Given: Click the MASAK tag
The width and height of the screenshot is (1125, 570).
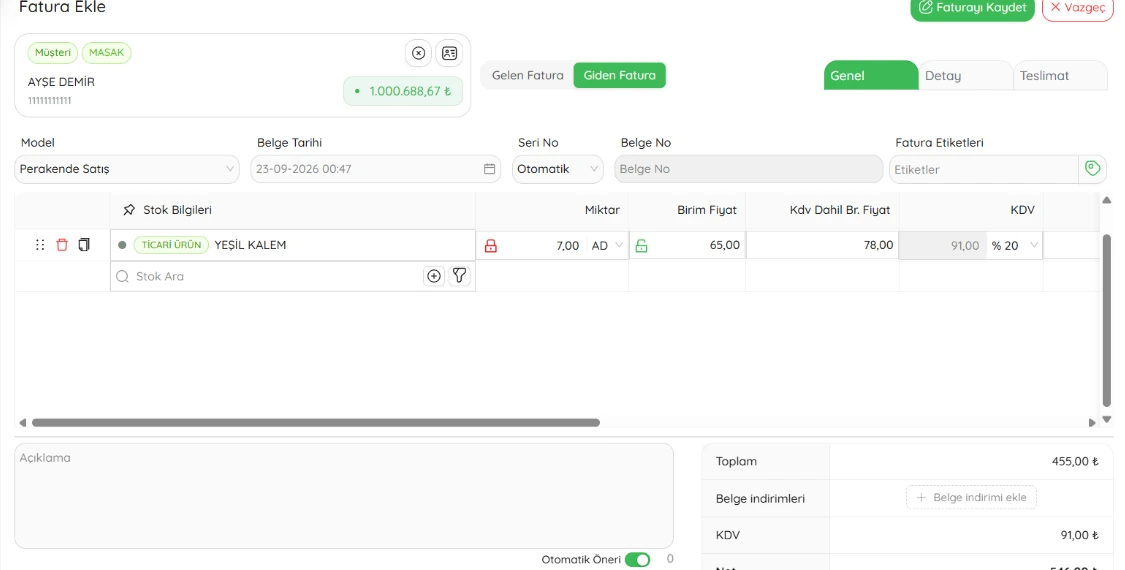Looking at the screenshot, I should click(107, 52).
